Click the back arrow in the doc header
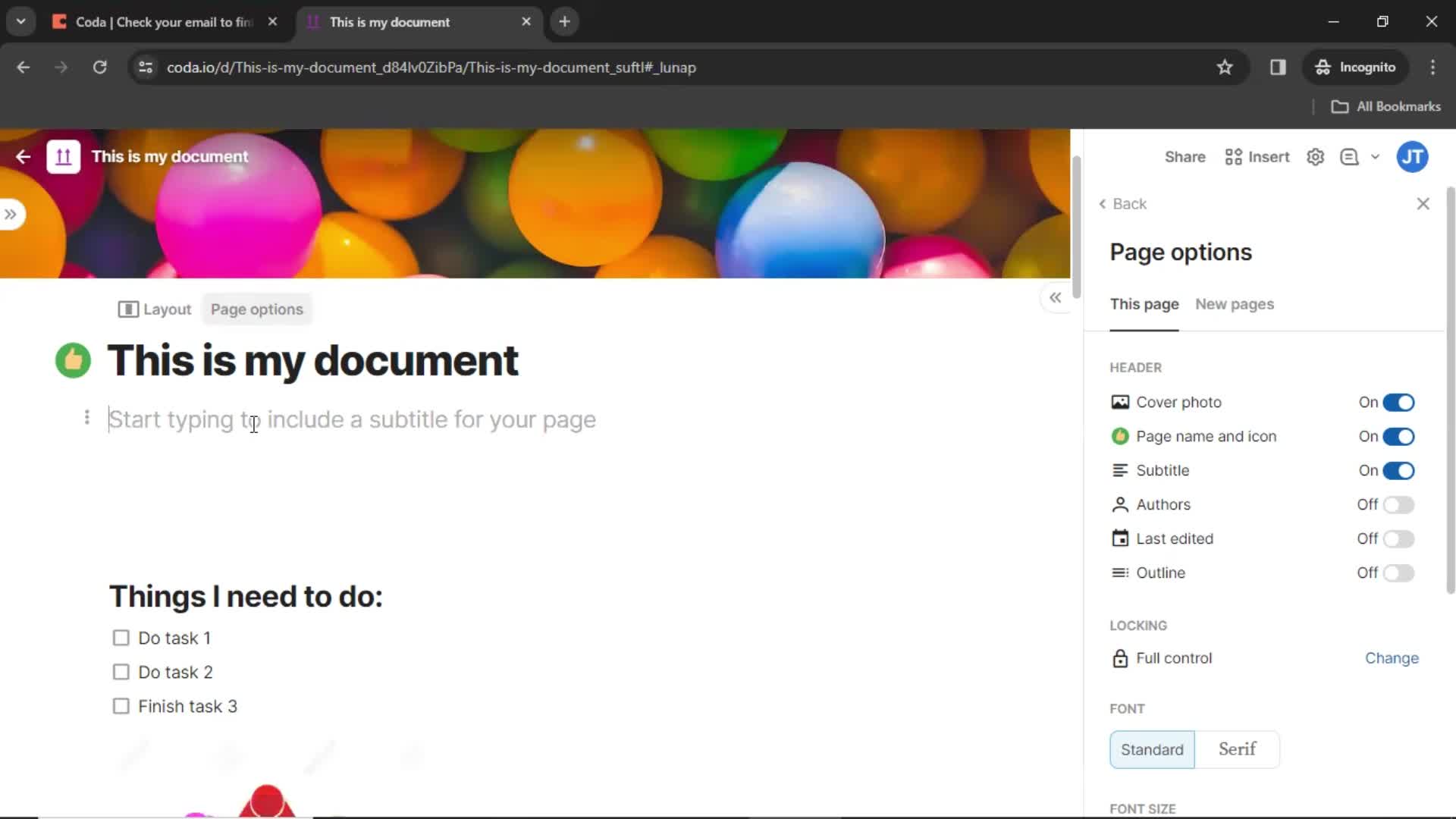Screen dimensions: 1456x819 pyautogui.click(x=23, y=156)
